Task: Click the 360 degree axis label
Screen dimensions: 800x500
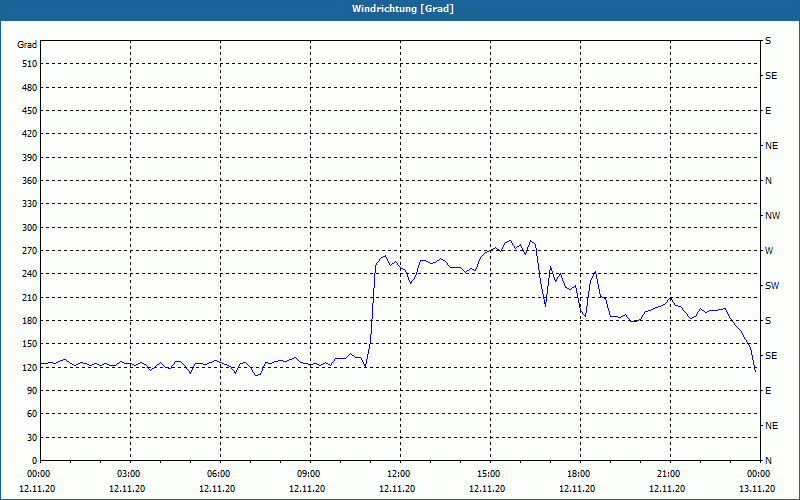Action: point(30,181)
